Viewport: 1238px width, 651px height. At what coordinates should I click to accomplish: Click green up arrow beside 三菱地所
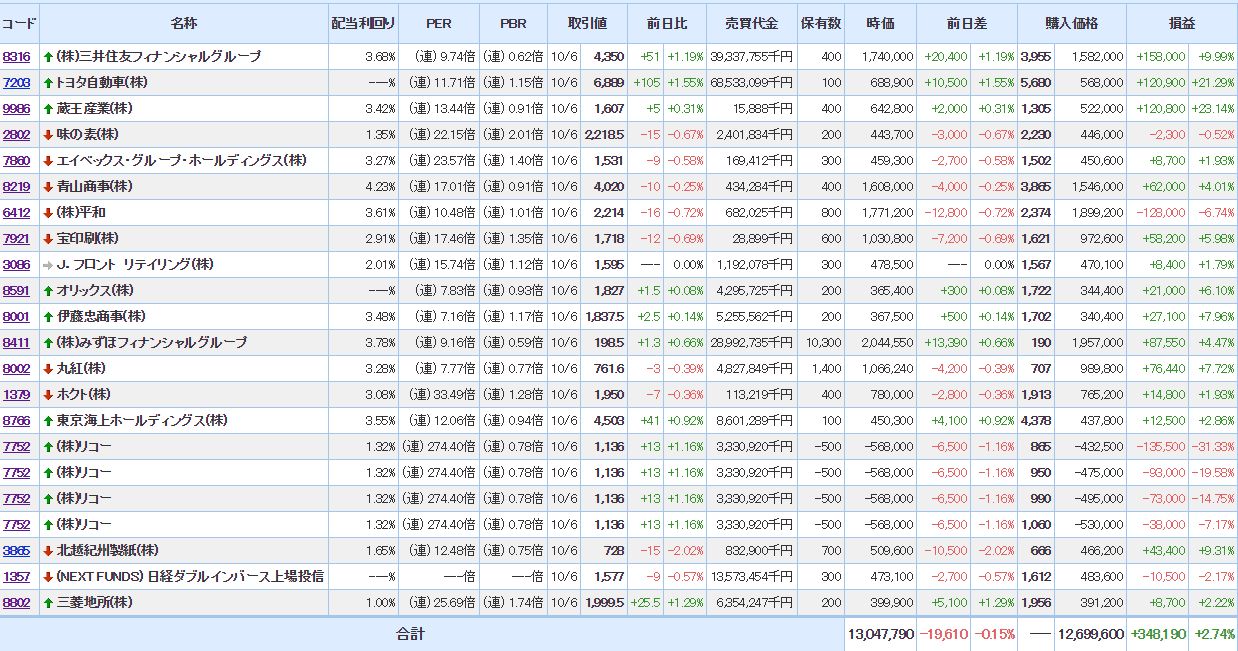pyautogui.click(x=48, y=602)
